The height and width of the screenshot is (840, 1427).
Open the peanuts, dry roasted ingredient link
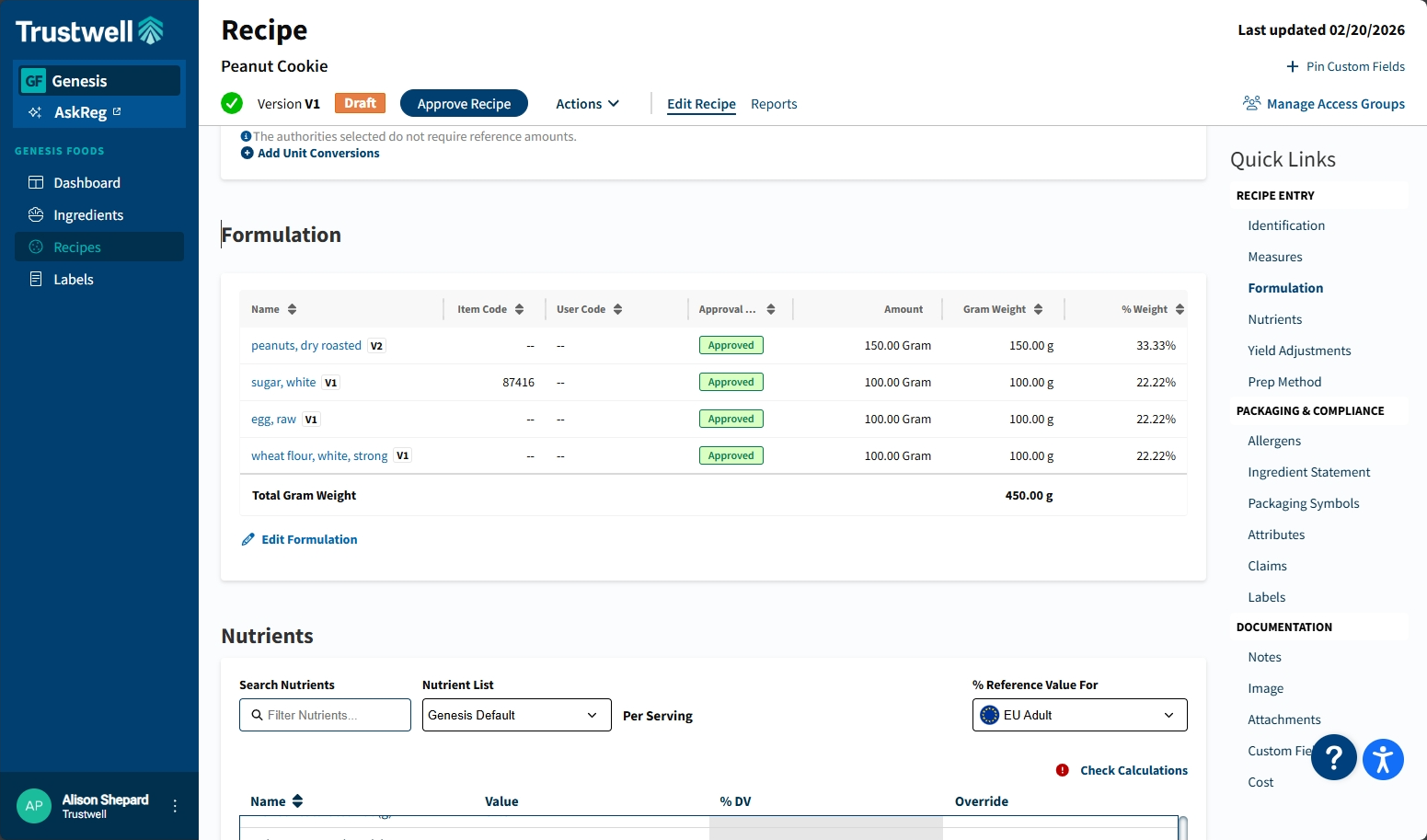click(x=306, y=346)
